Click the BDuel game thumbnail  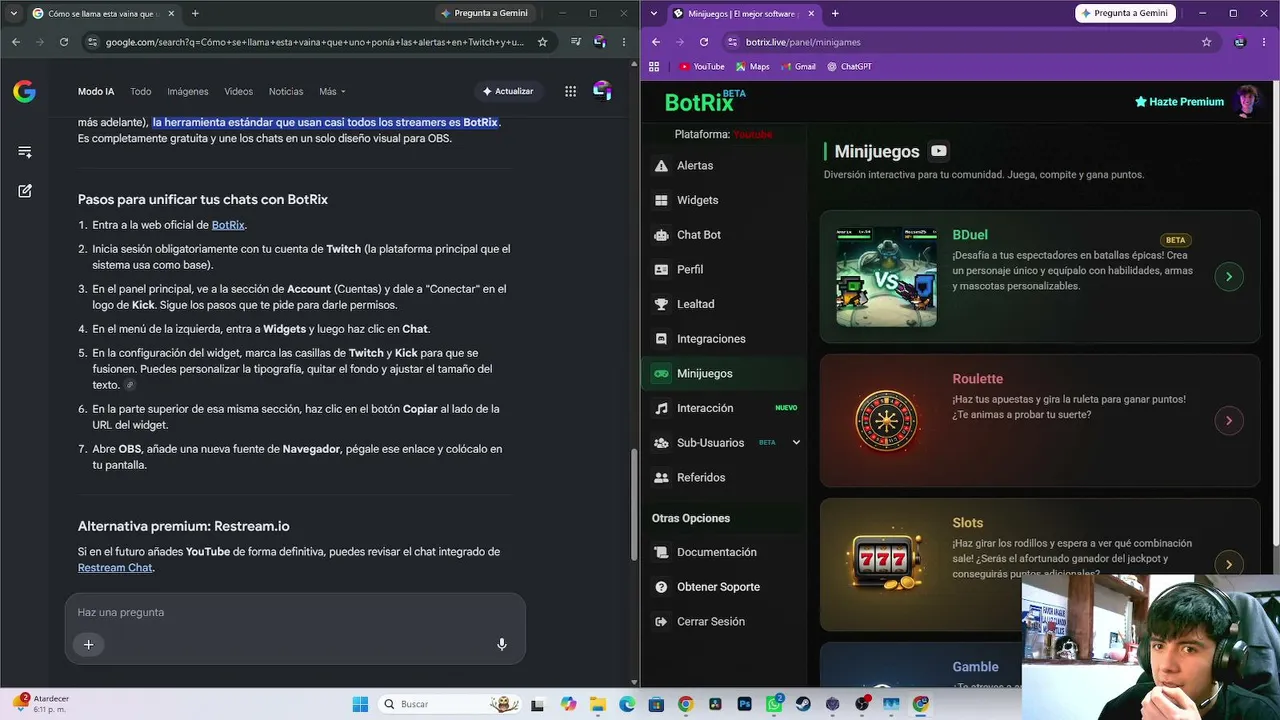(x=886, y=277)
